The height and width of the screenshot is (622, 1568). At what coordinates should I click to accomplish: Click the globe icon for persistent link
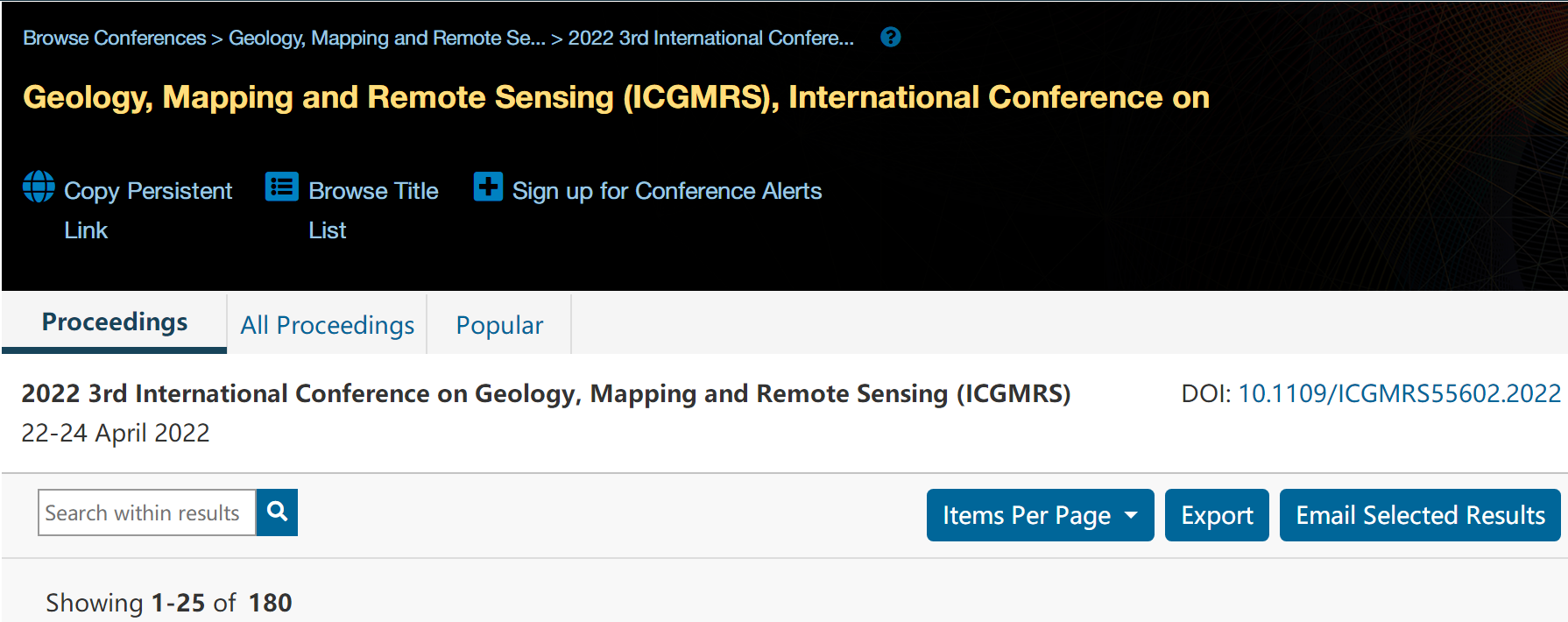tap(39, 187)
